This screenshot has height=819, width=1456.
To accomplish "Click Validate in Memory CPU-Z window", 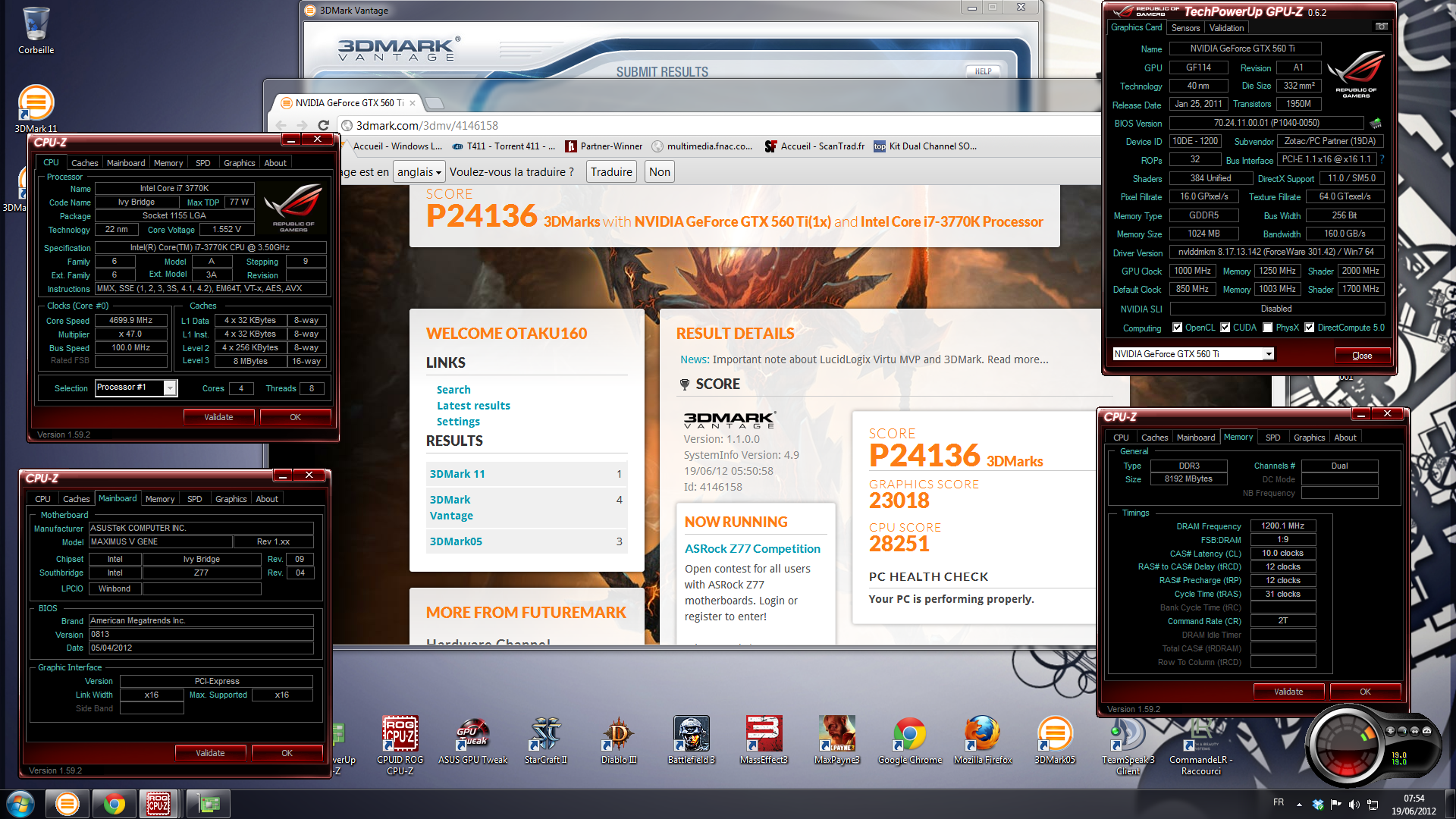I will [x=1288, y=692].
